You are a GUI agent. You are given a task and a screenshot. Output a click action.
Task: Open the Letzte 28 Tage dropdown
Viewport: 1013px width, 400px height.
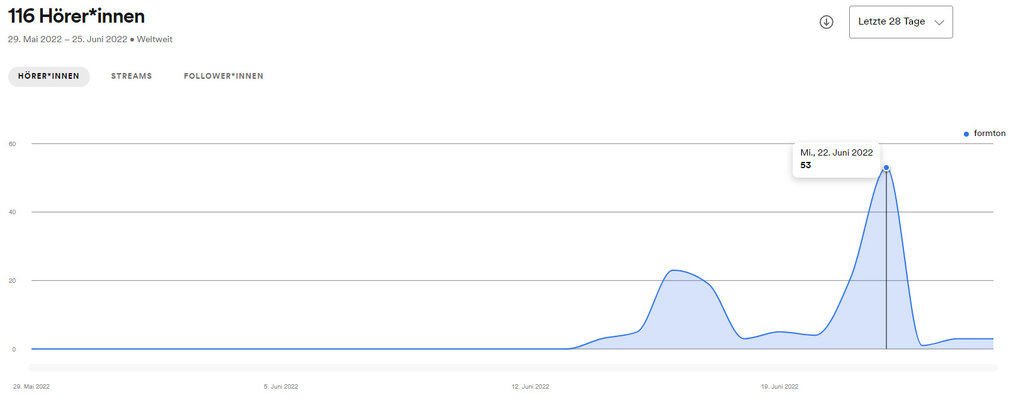(x=901, y=22)
